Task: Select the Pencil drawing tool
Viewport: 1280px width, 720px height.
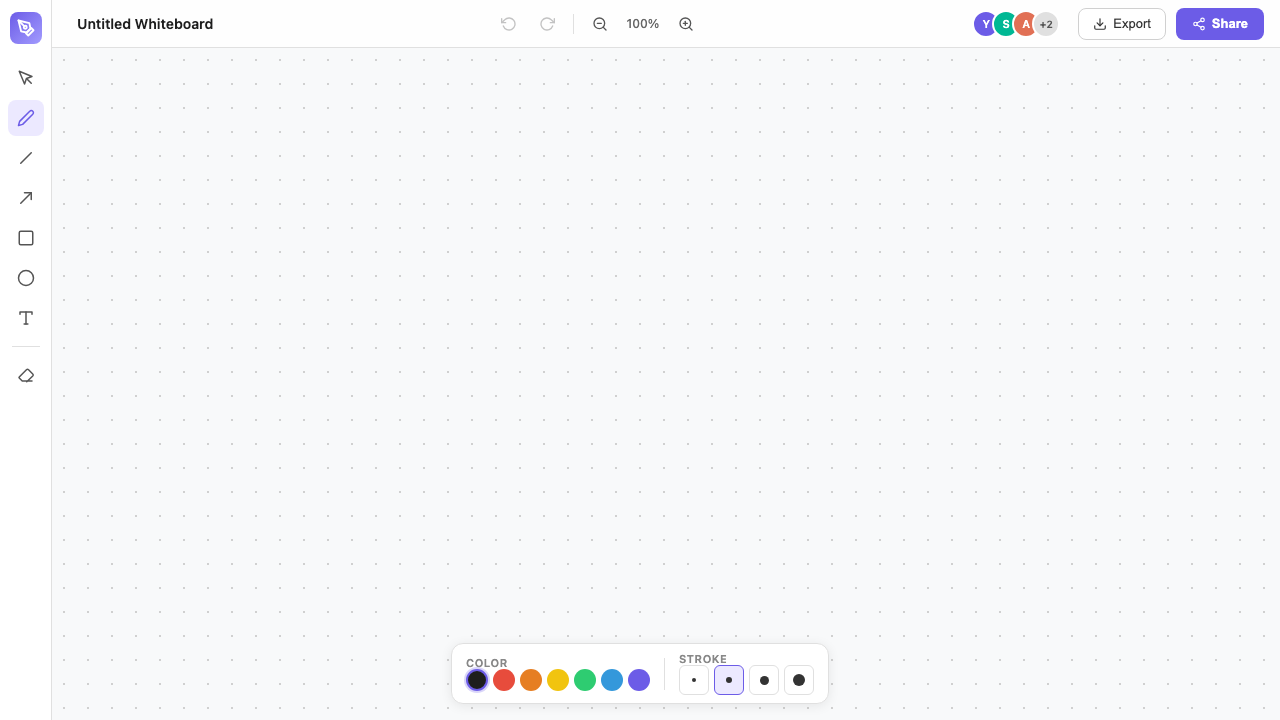Action: tap(26, 118)
